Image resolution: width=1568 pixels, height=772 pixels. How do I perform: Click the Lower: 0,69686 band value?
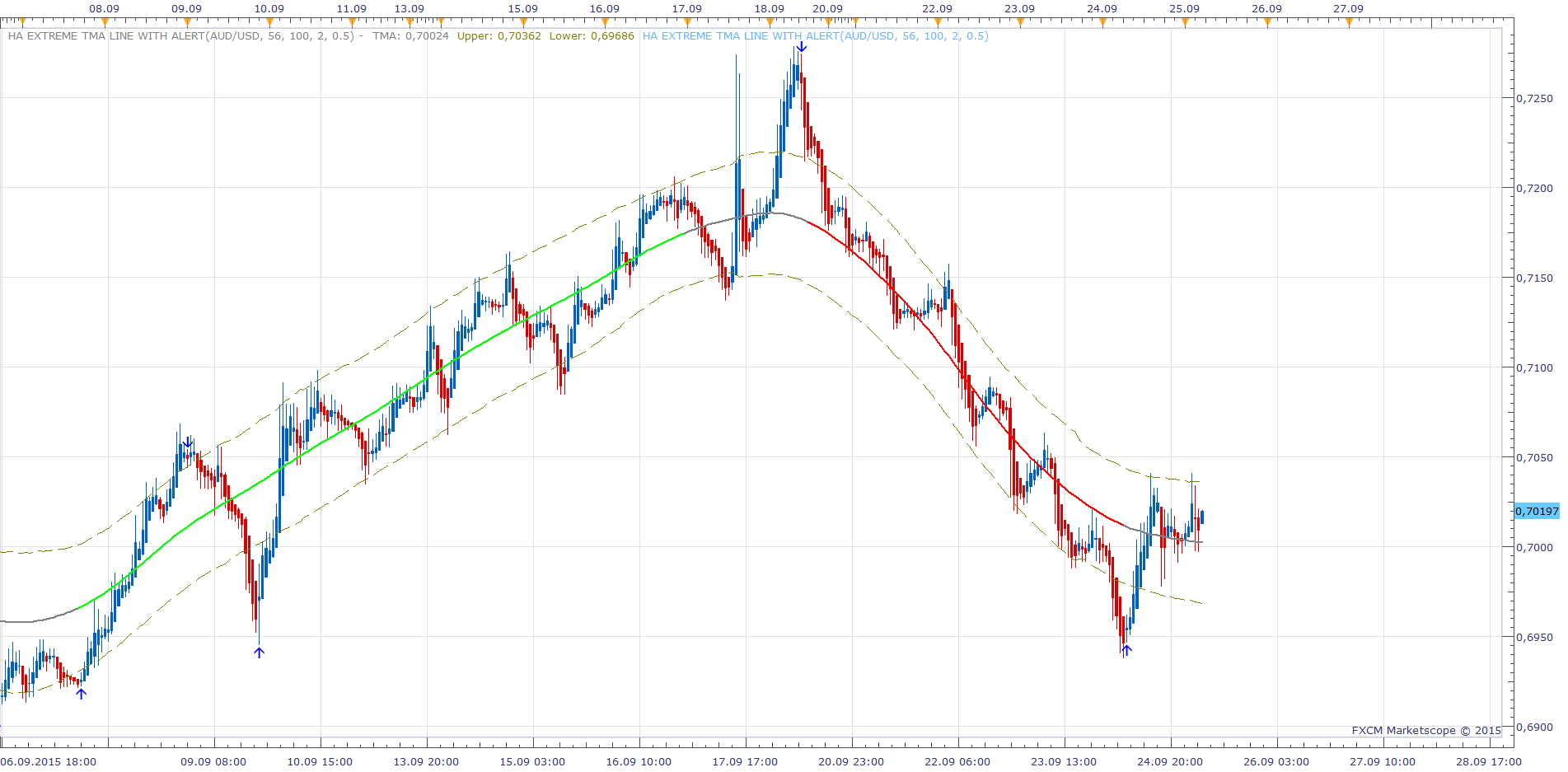click(x=592, y=36)
